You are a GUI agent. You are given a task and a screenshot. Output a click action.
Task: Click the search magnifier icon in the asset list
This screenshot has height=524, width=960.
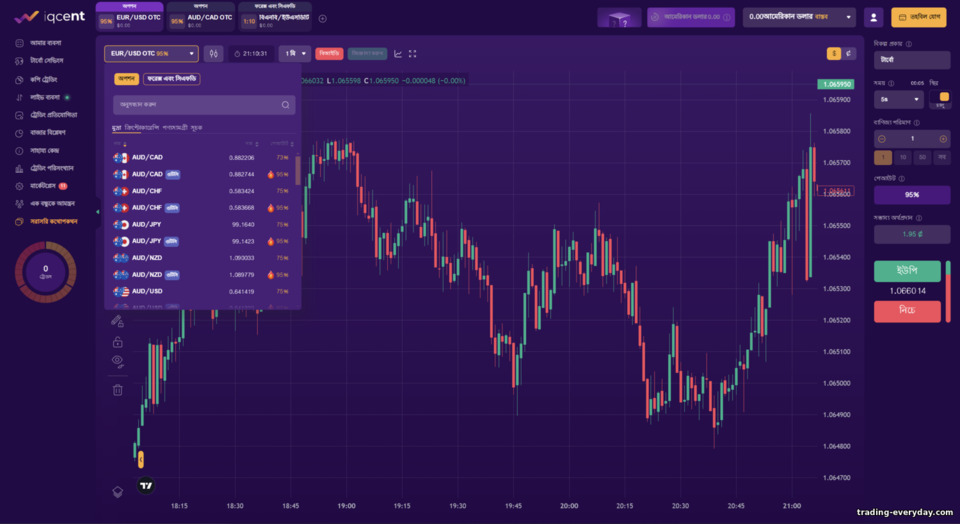coord(285,105)
